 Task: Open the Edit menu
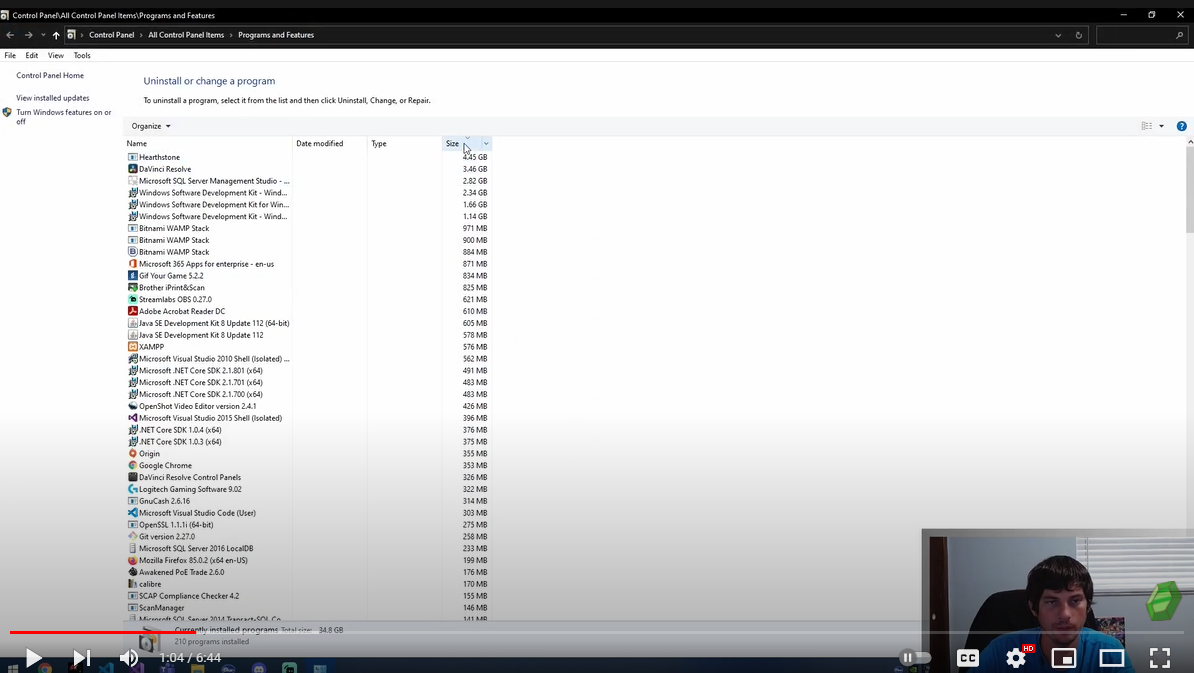coord(31,56)
